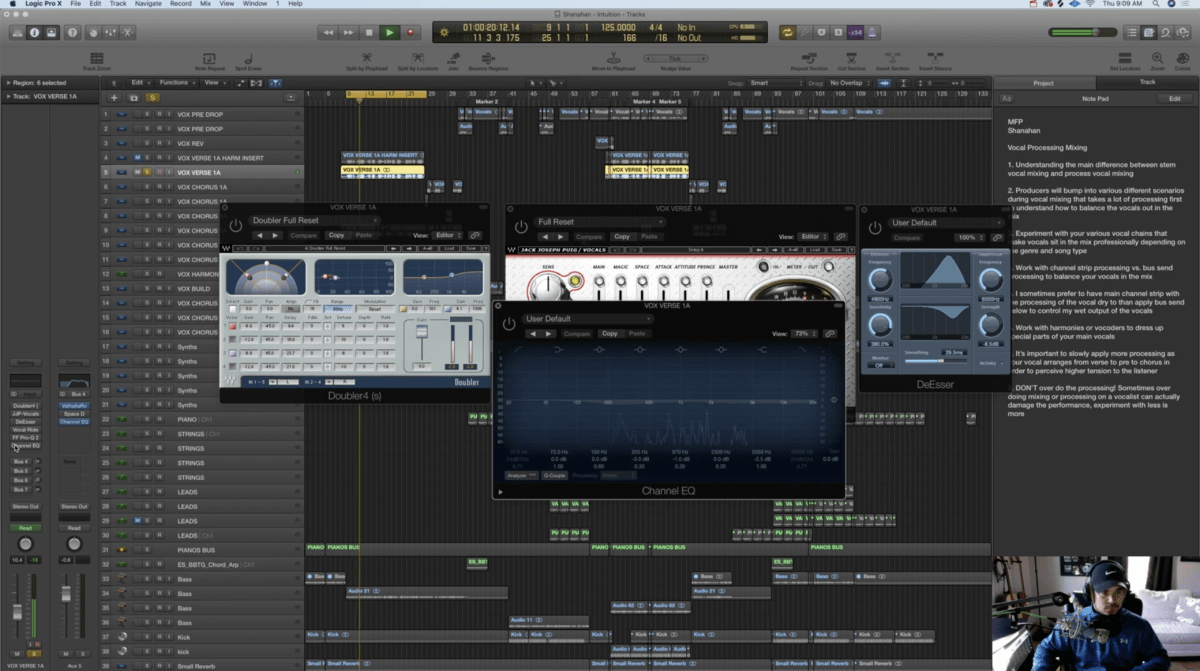Click the Note Pad Edit button
This screenshot has width=1200, height=671.
[x=1174, y=99]
